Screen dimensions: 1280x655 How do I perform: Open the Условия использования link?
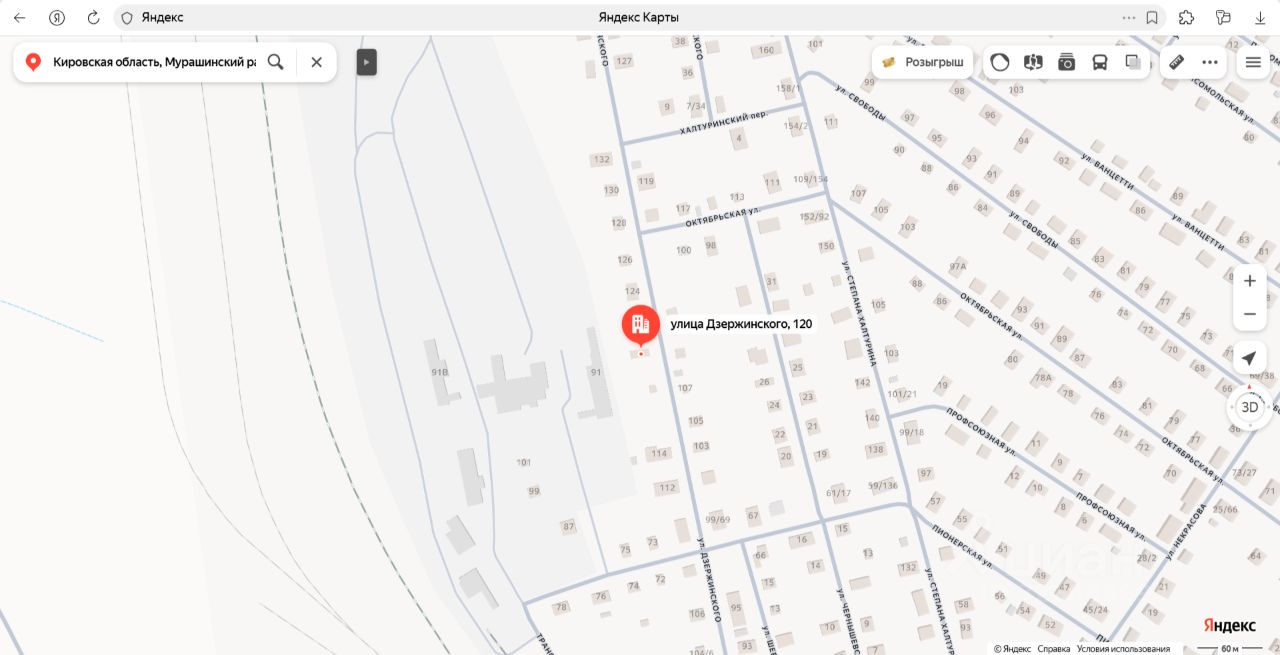pyautogui.click(x=1123, y=649)
